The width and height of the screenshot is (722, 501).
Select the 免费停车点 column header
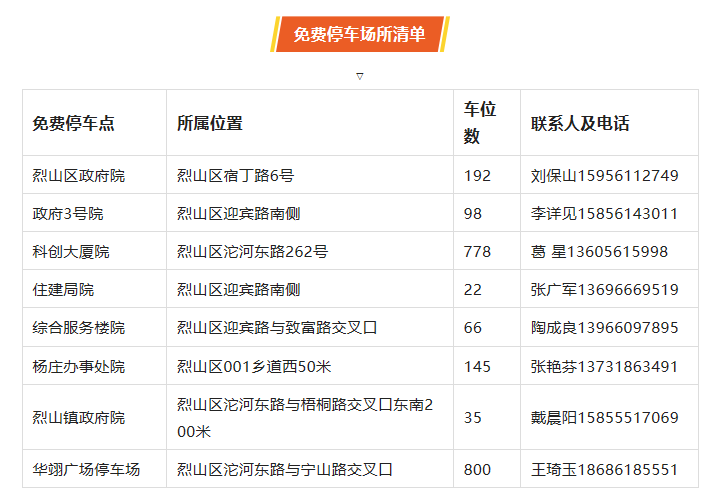point(74,123)
